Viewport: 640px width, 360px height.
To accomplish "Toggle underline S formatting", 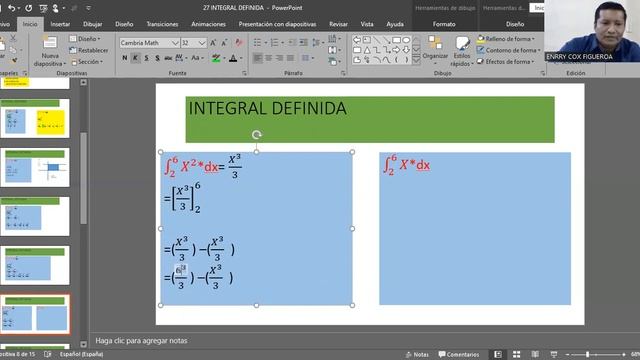I will (x=146, y=58).
